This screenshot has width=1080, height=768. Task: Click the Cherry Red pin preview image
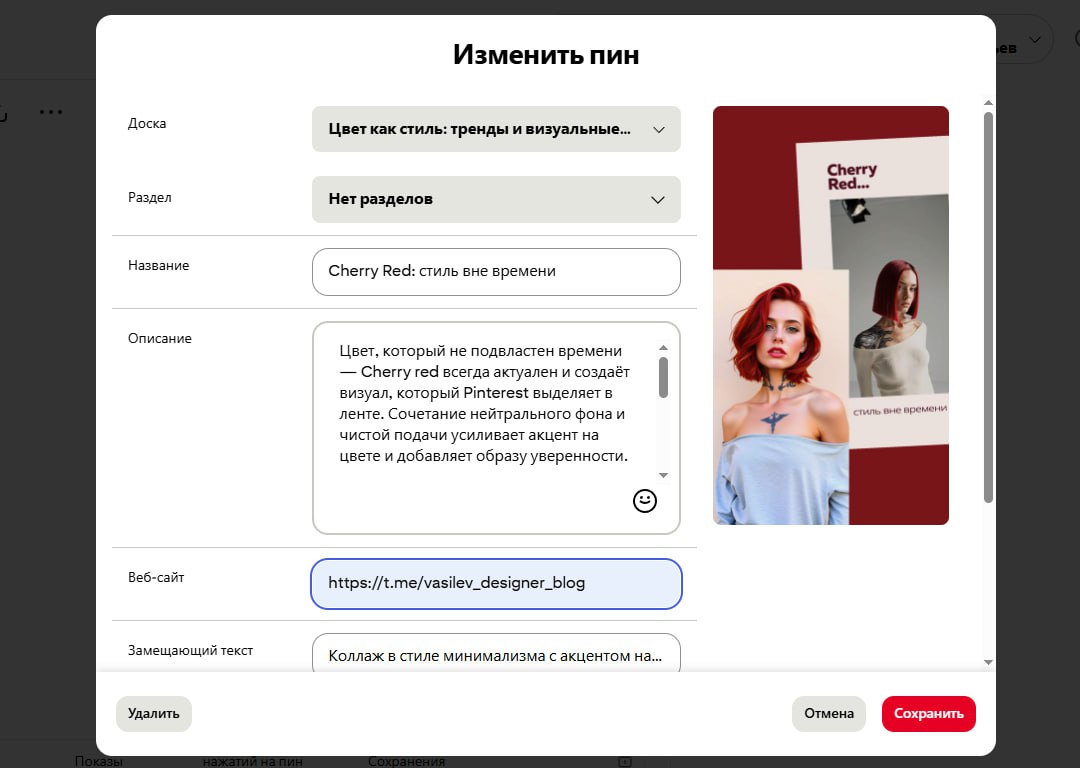pyautogui.click(x=831, y=315)
